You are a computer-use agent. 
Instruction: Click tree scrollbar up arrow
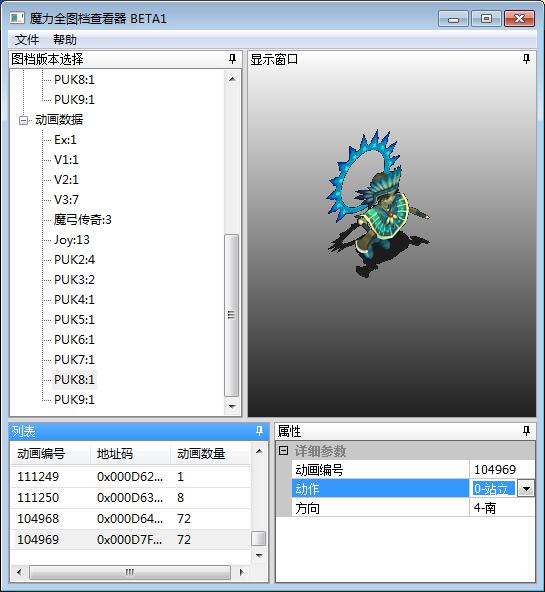pos(232,79)
